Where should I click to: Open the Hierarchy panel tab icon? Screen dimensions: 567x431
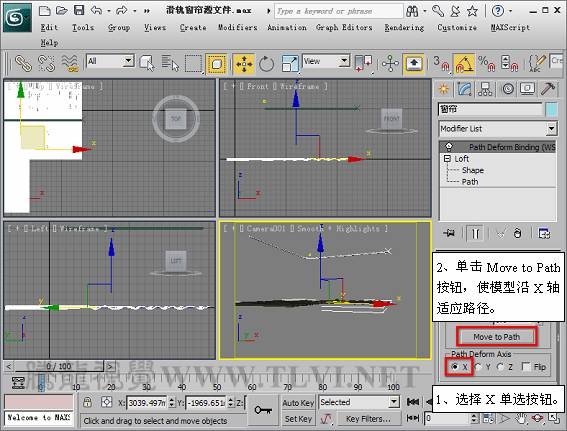pyautogui.click(x=485, y=89)
